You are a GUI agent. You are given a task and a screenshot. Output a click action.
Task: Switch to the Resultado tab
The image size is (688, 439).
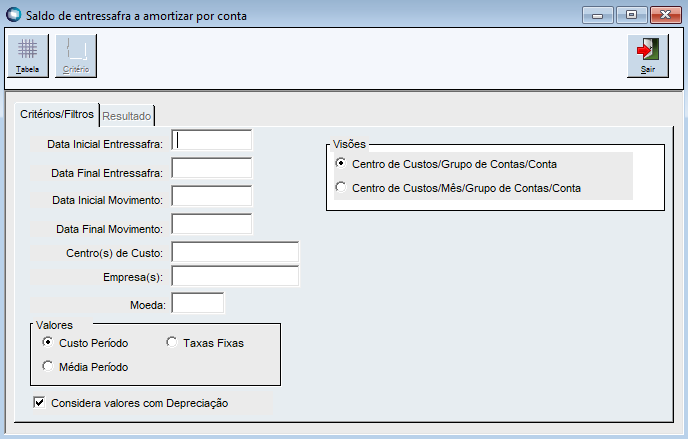[127, 116]
